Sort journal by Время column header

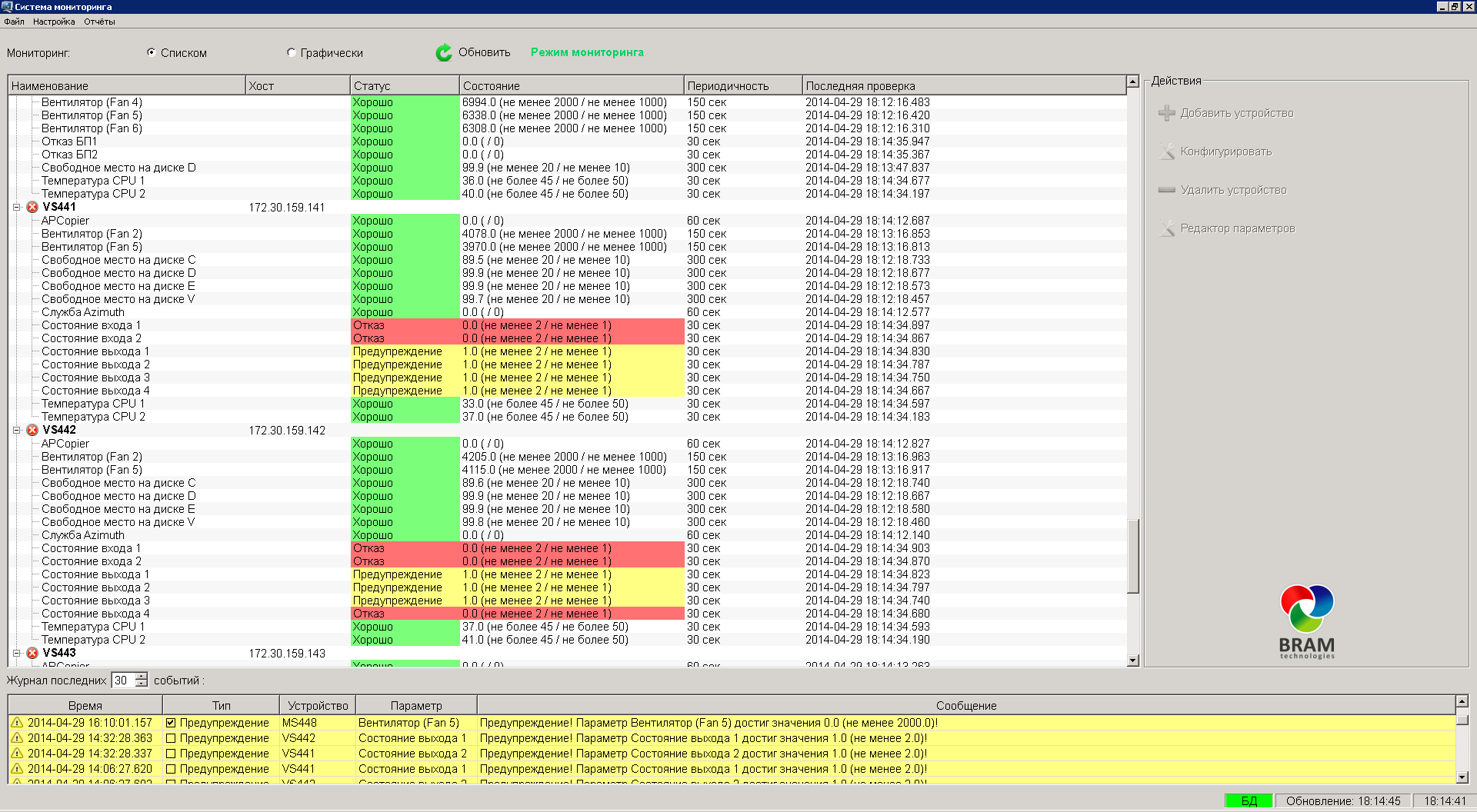(x=85, y=705)
